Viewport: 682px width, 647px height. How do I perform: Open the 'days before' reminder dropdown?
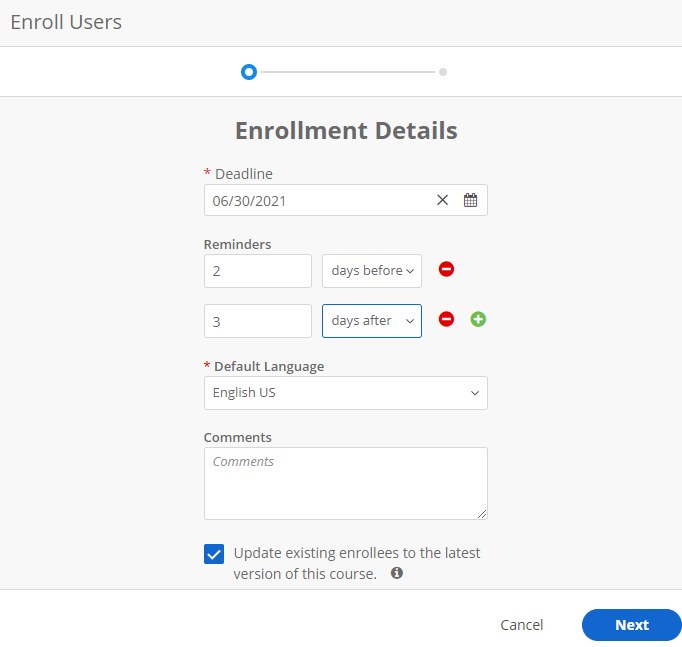point(372,270)
